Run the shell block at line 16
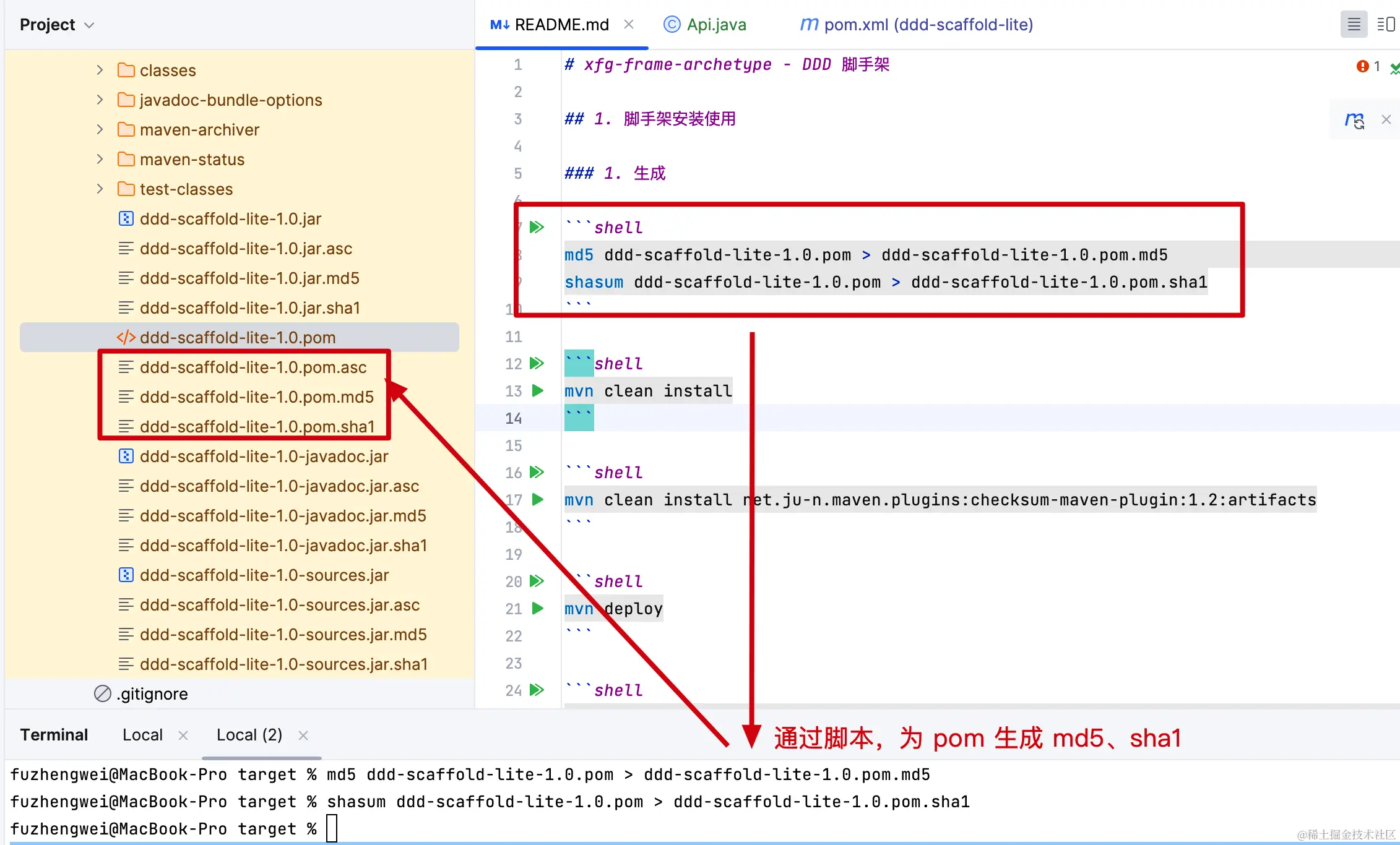This screenshot has height=845, width=1400. (x=537, y=473)
